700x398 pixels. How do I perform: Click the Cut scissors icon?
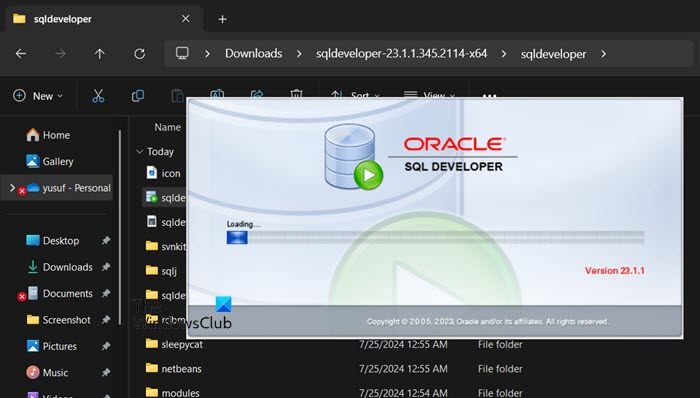(98, 96)
